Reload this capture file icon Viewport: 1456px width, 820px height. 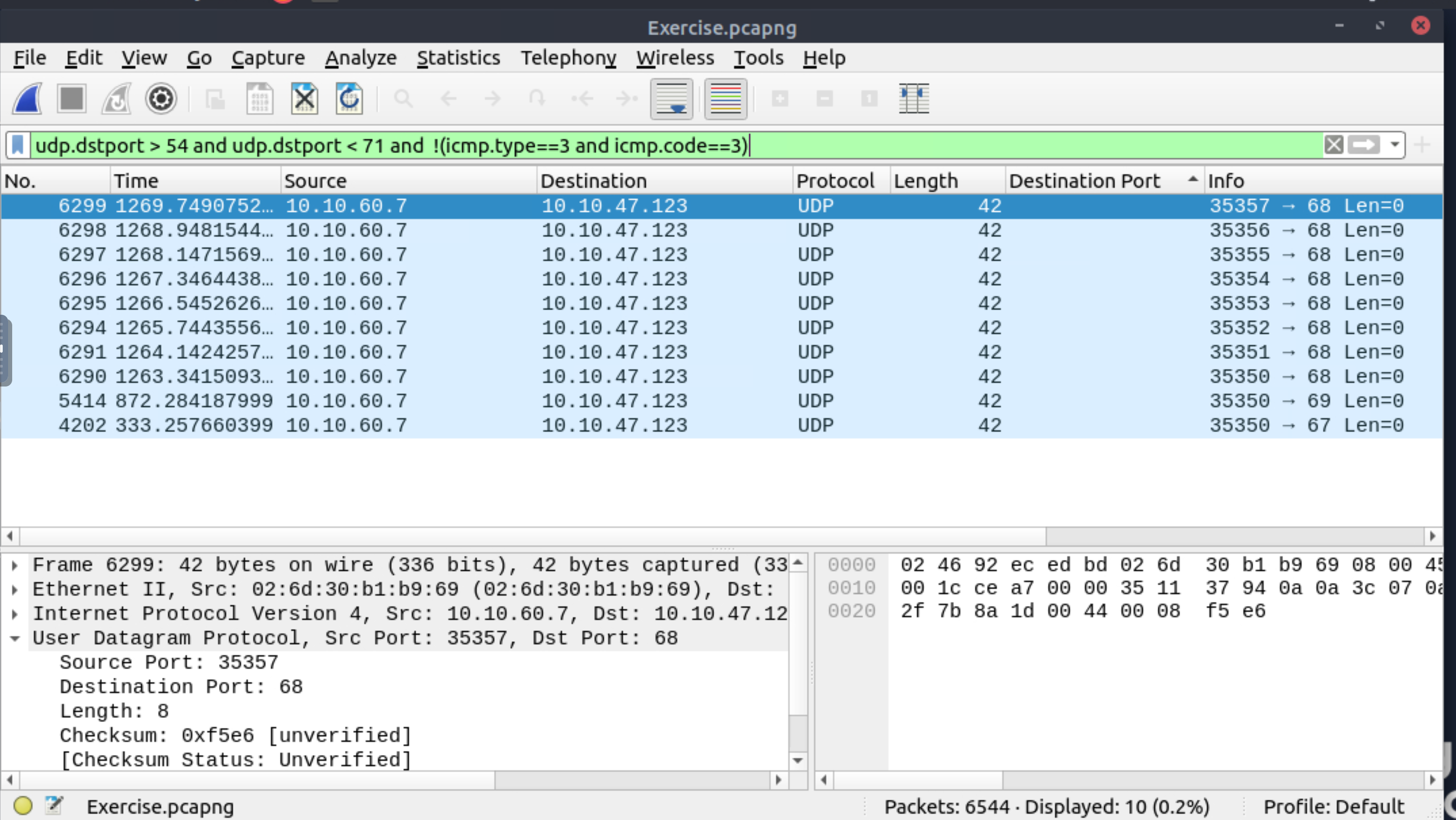[x=349, y=99]
